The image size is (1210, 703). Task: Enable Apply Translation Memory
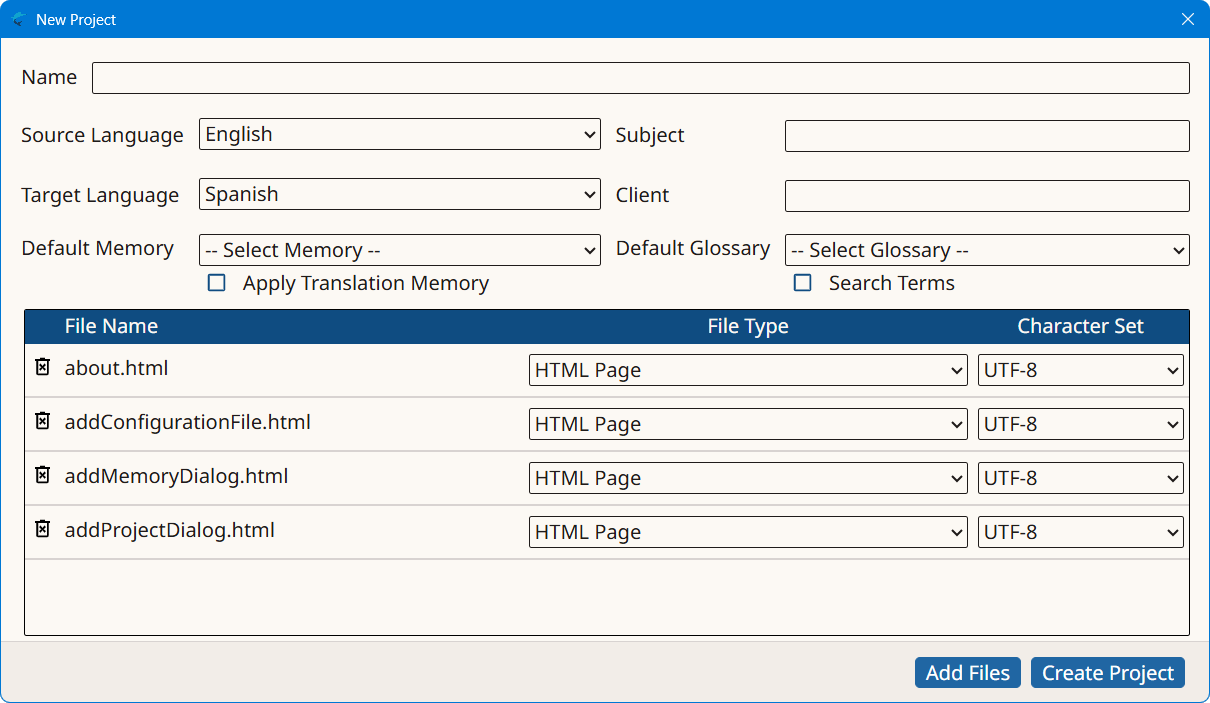click(216, 283)
